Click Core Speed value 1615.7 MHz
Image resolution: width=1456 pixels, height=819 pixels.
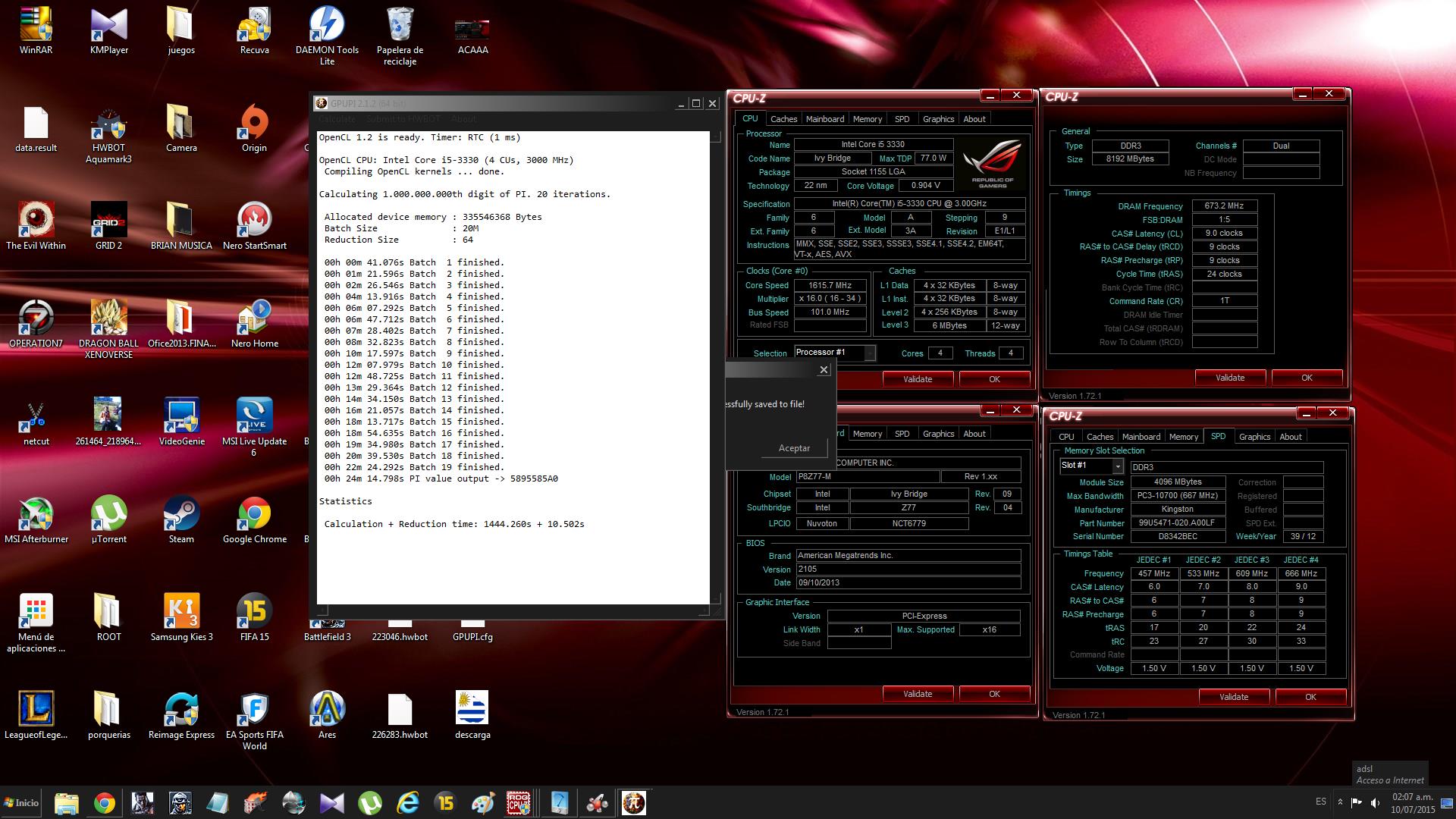coord(830,286)
